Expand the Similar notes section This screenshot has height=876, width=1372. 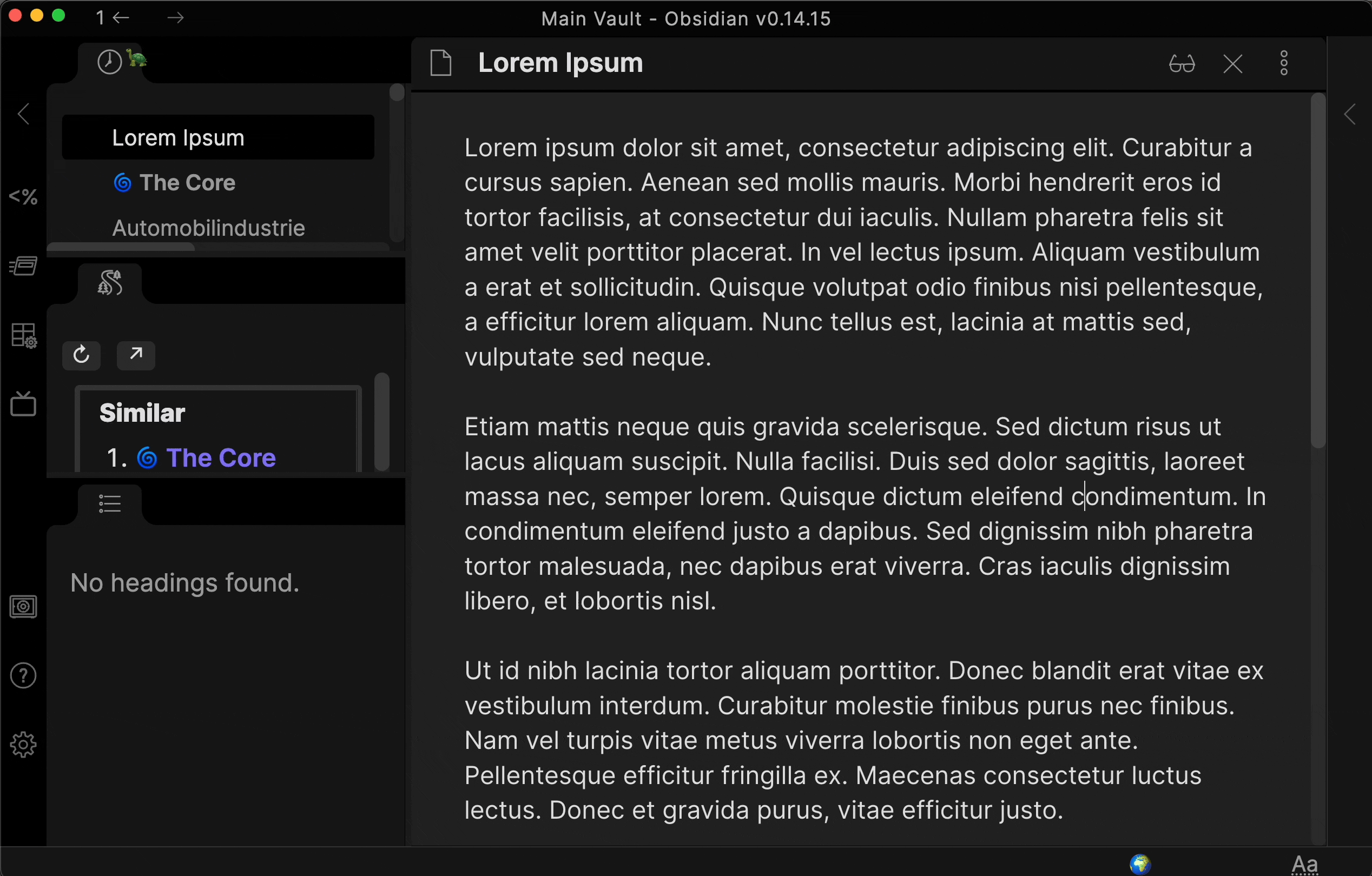(x=136, y=353)
